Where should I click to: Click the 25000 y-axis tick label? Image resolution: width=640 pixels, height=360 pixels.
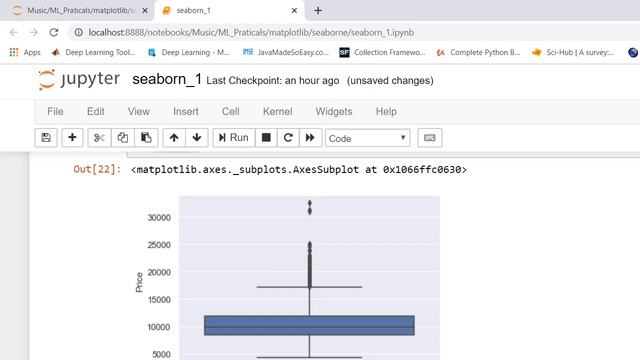159,245
